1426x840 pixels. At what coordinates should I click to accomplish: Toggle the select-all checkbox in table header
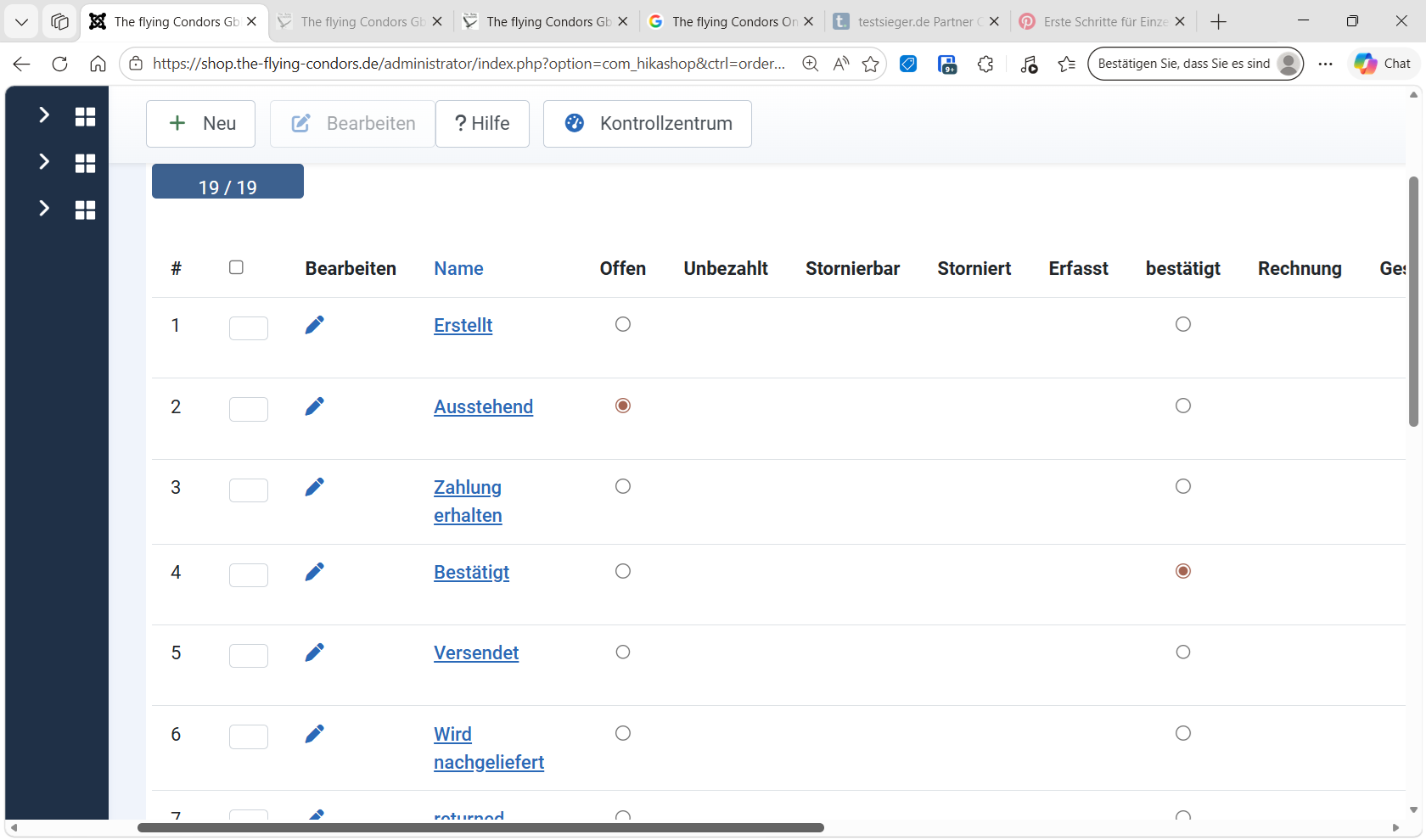(236, 267)
